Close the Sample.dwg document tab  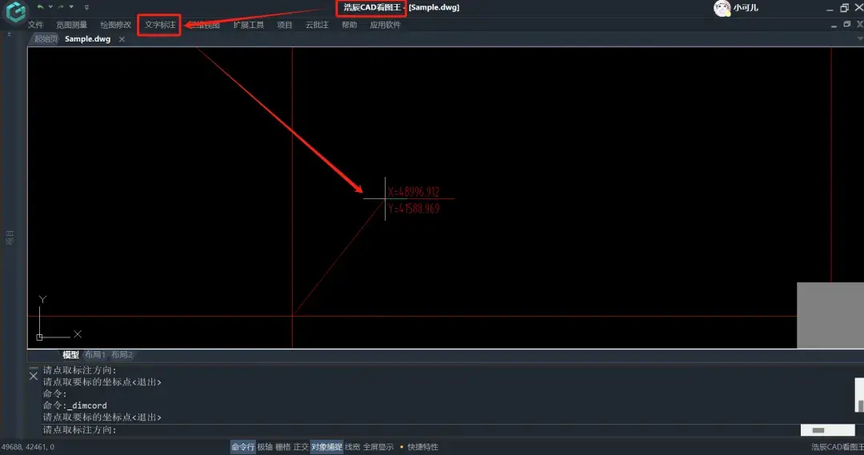click(x=122, y=39)
